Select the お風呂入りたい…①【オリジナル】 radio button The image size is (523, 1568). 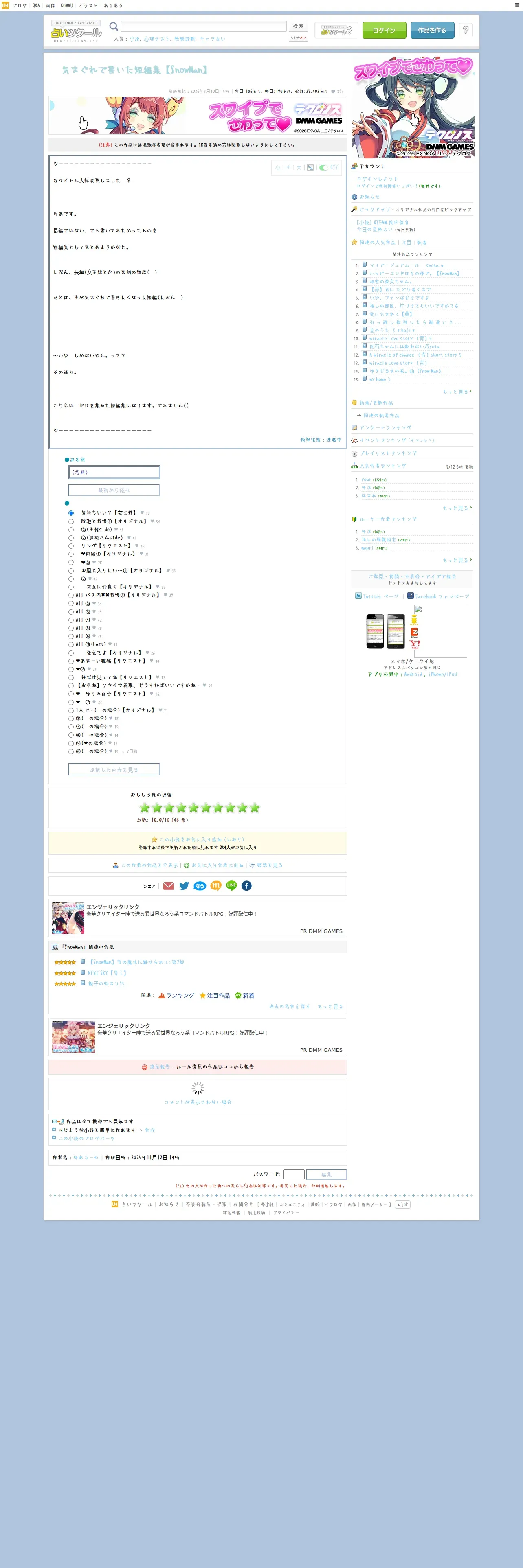[70, 571]
